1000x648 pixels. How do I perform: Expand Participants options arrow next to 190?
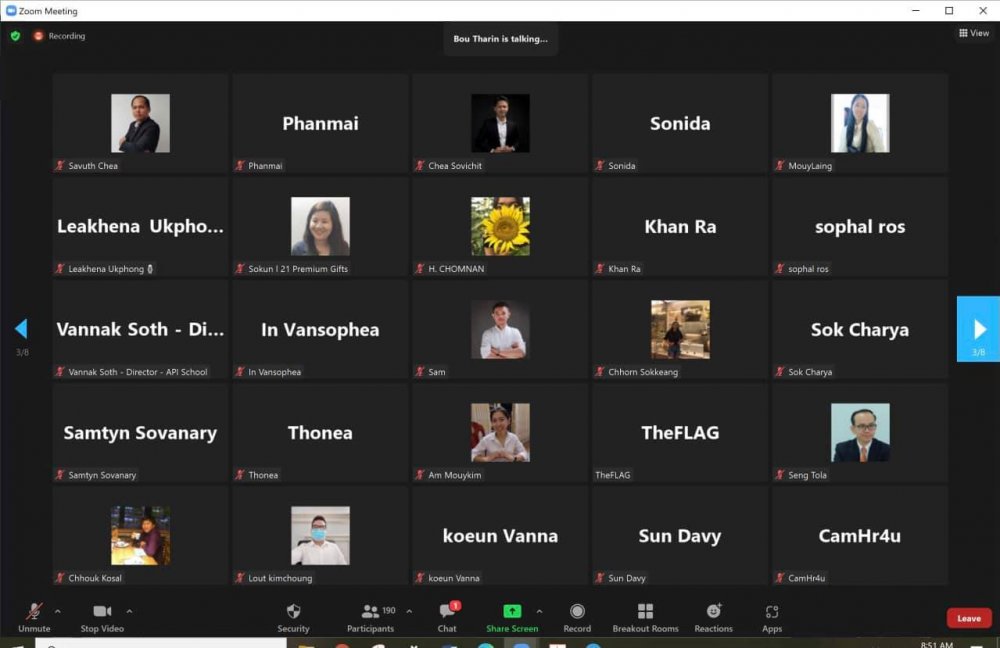[409, 611]
